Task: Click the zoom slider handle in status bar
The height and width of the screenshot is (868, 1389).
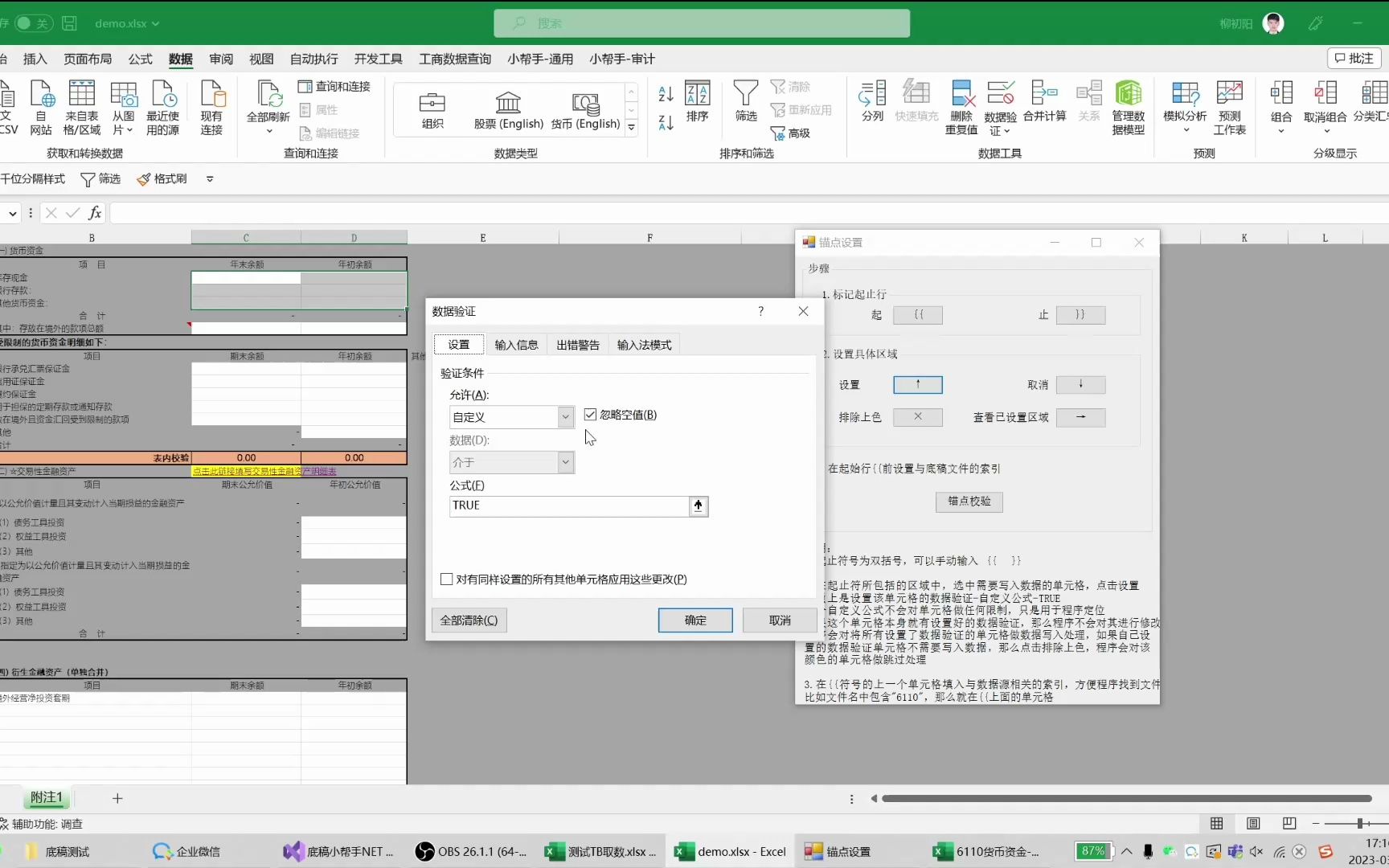Action: click(1359, 824)
